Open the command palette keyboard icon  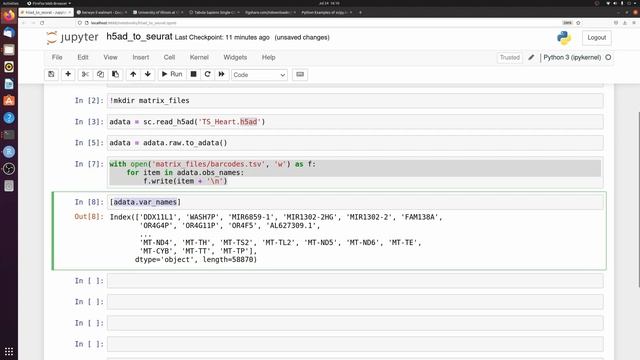click(300, 74)
